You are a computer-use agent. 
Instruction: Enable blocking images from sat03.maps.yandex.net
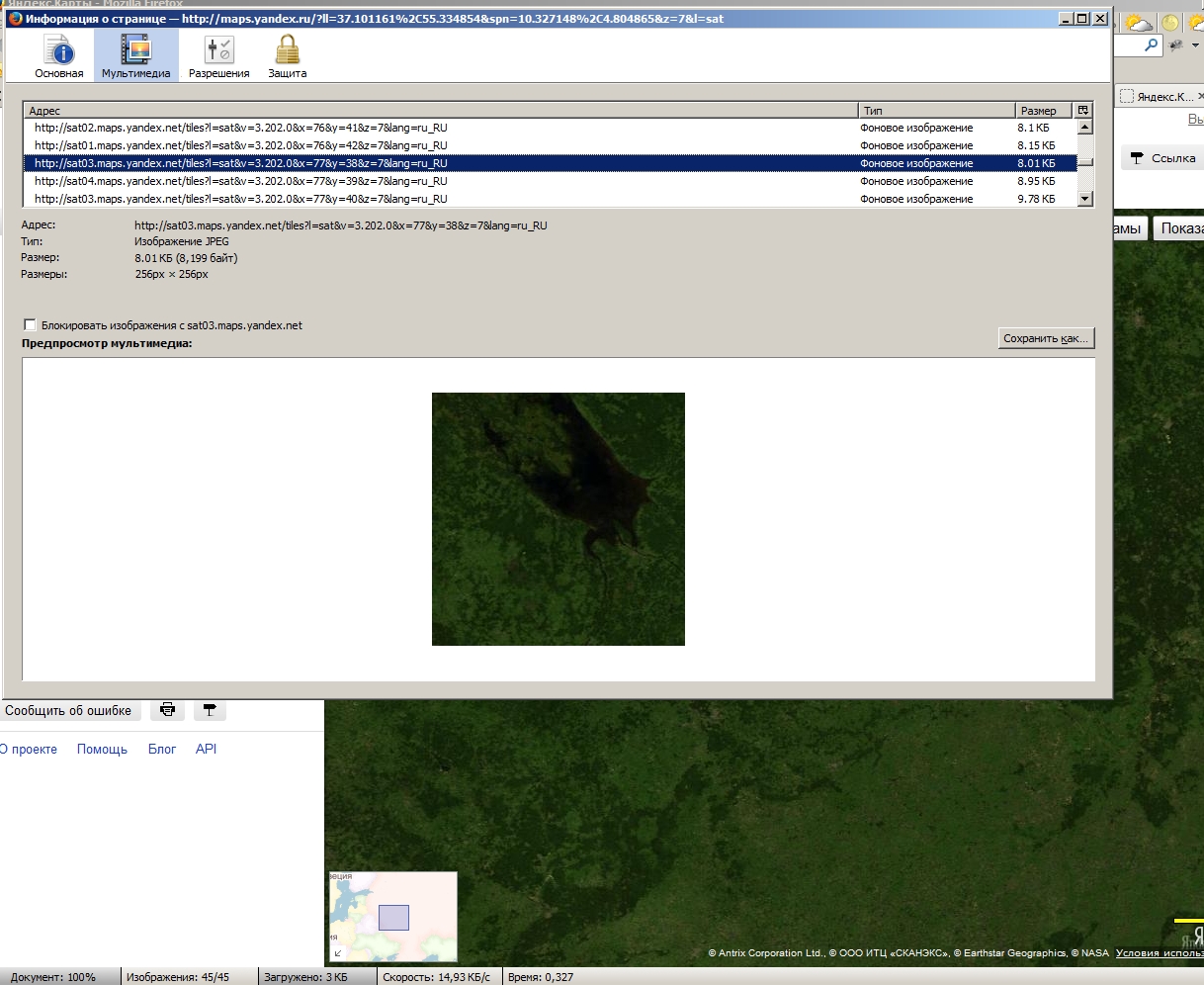click(30, 325)
